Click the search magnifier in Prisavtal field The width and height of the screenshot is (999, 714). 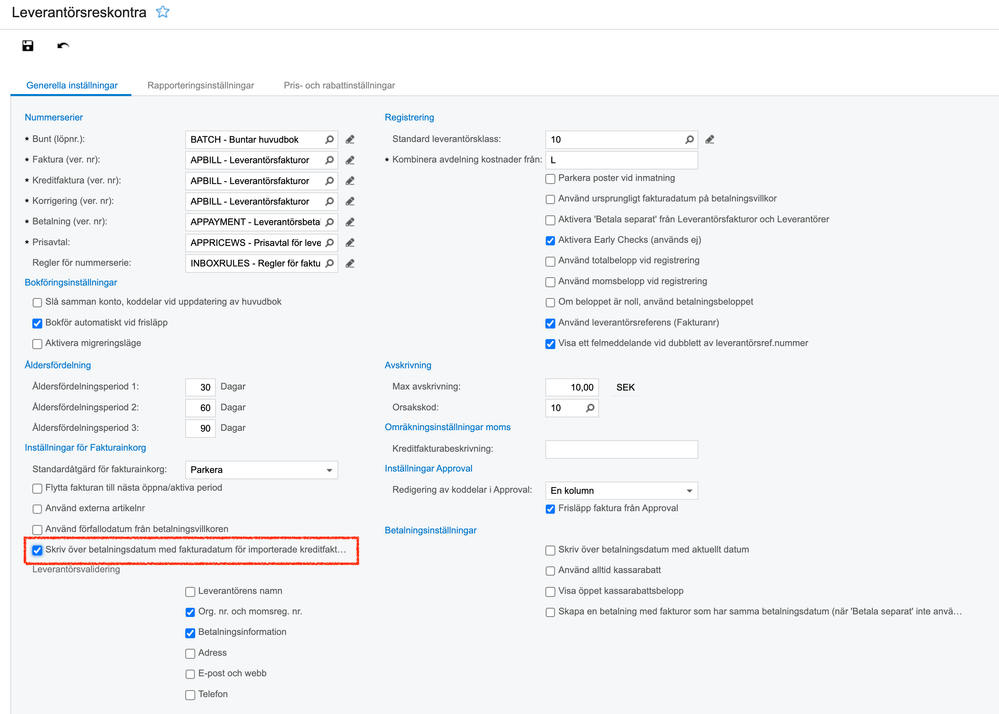(x=329, y=243)
